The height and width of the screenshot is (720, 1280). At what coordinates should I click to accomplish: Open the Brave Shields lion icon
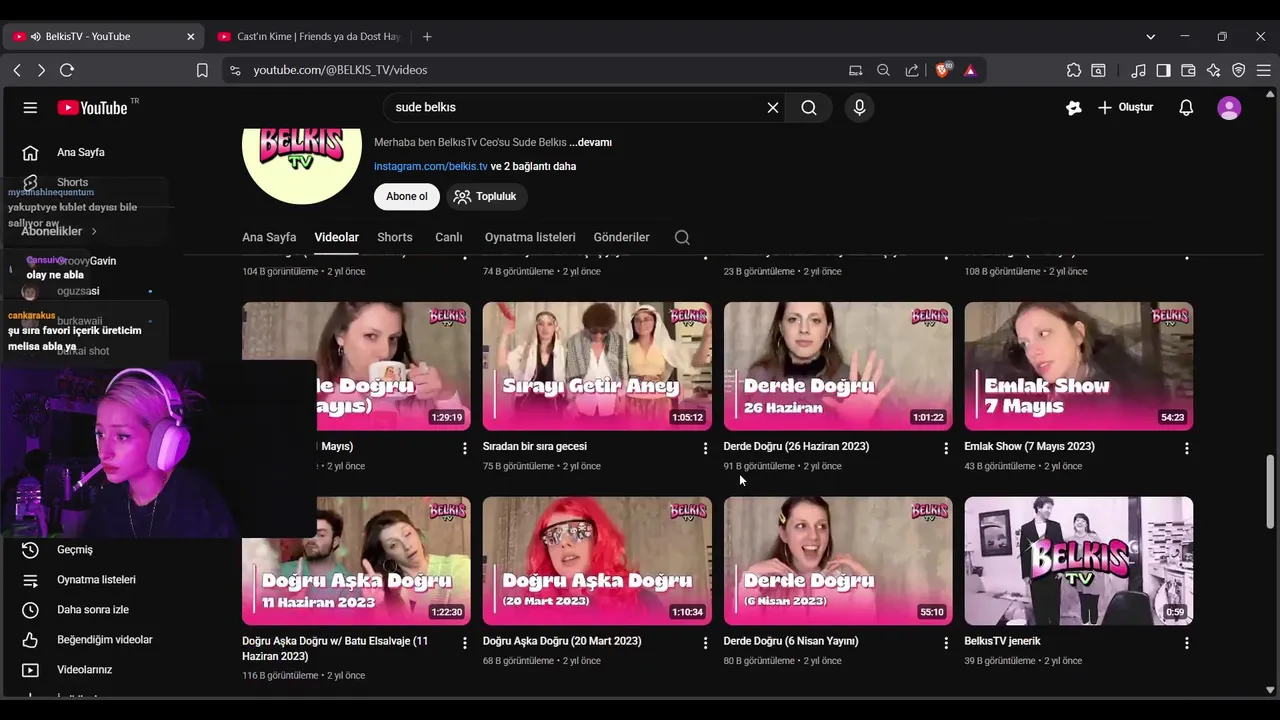tap(942, 70)
